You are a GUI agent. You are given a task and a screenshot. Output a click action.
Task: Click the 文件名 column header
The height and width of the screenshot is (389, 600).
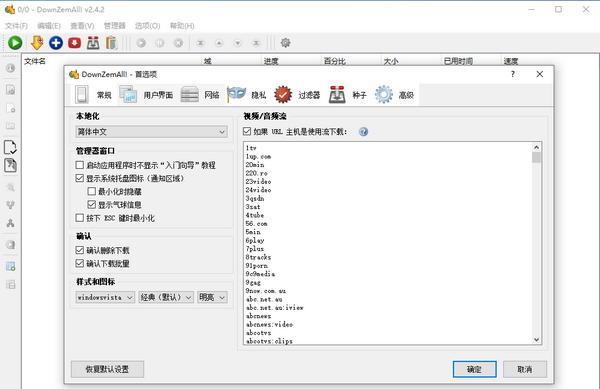pyautogui.click(x=35, y=61)
